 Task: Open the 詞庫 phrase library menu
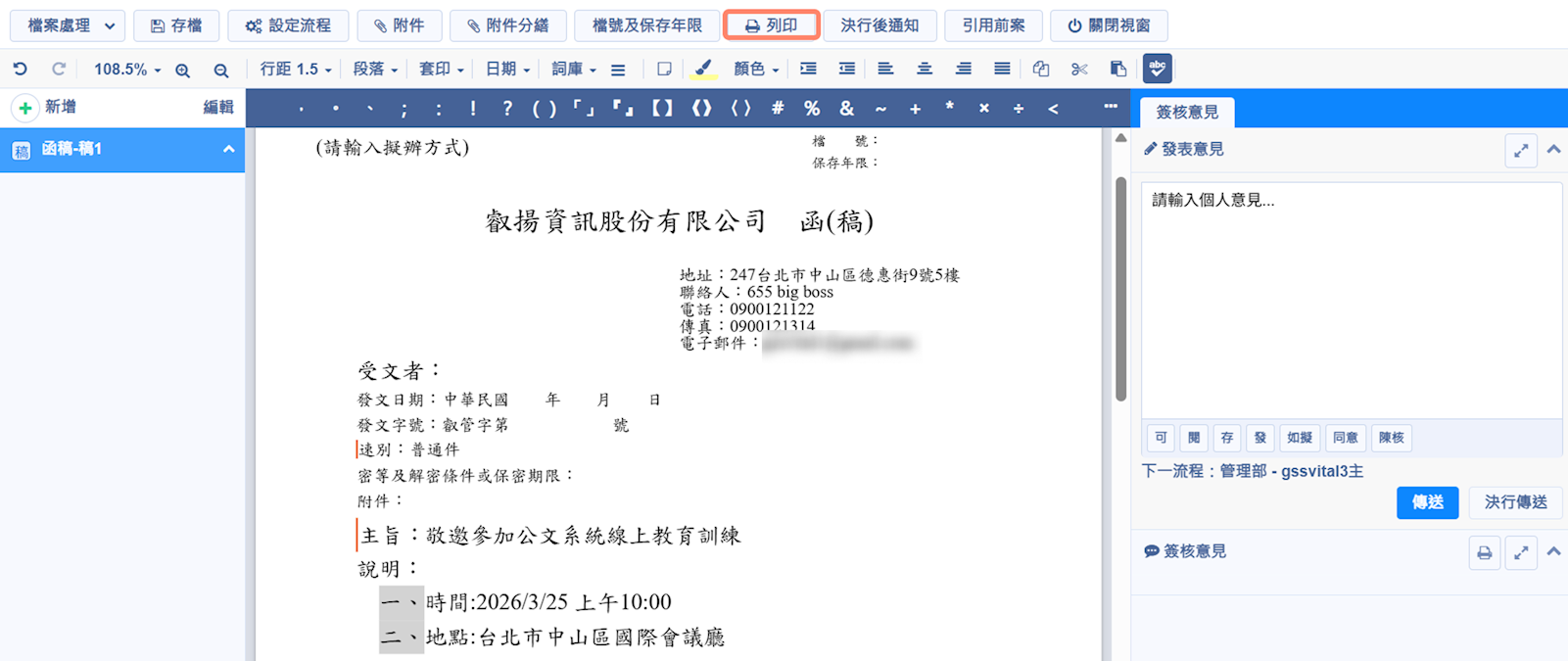573,69
